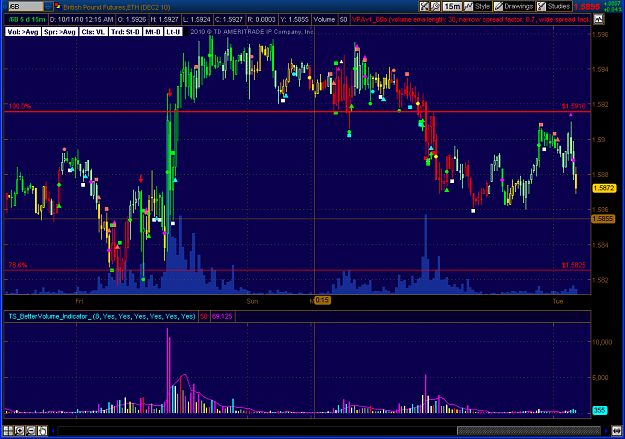
Task: Click the colored link squares icon beside the symbol
Action: pyautogui.click(x=57, y=6)
